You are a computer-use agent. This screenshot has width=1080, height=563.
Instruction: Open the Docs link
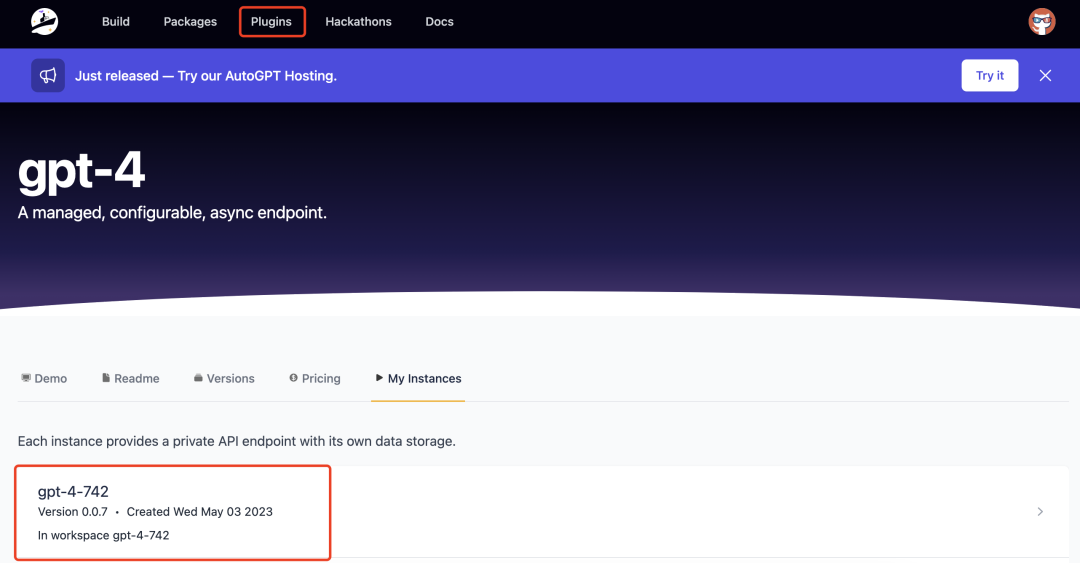point(439,21)
